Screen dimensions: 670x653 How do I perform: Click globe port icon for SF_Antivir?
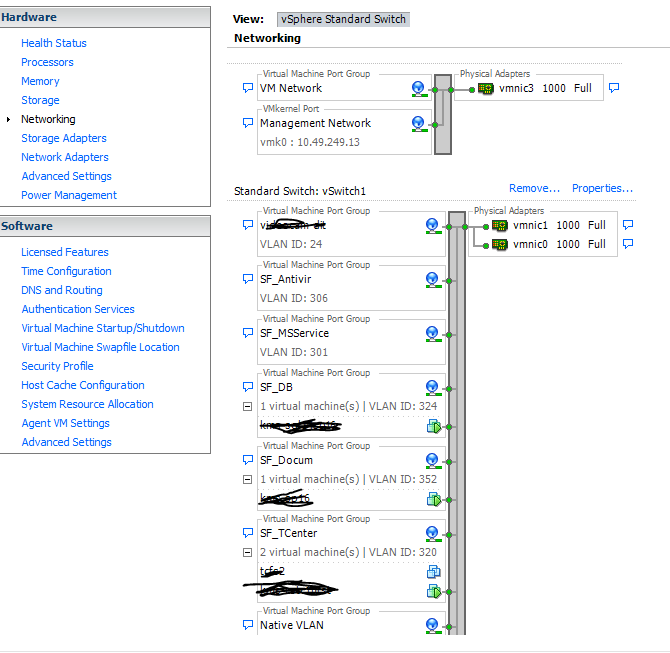(x=433, y=280)
